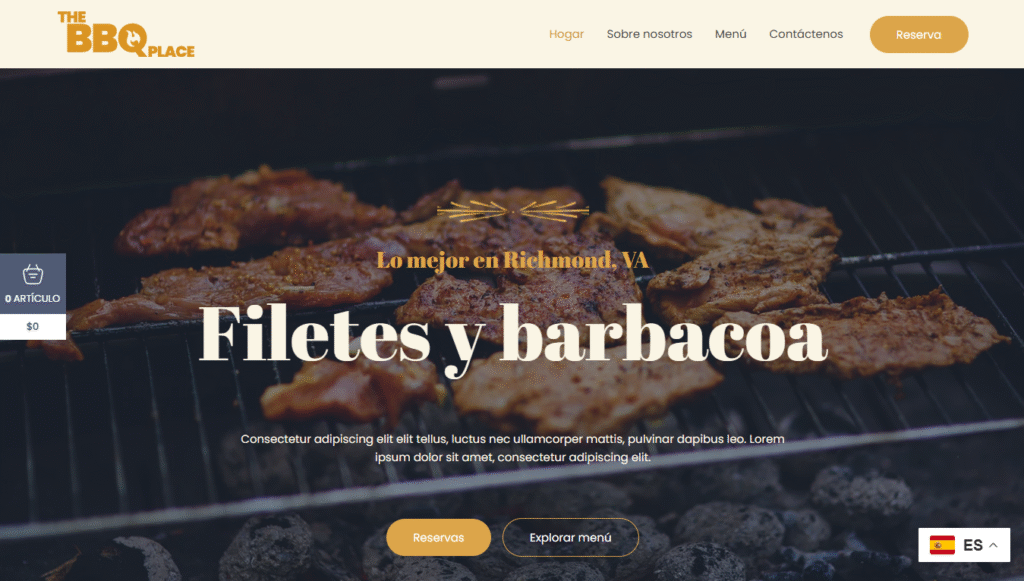Select Menú in the navigation bar

pos(730,34)
